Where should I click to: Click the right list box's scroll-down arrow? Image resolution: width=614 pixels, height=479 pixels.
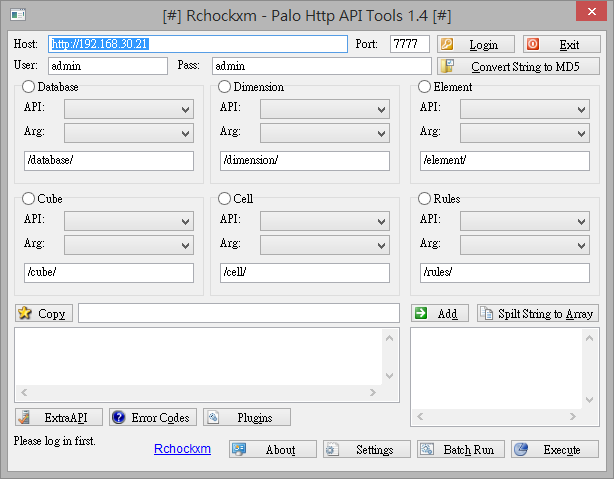click(x=589, y=400)
